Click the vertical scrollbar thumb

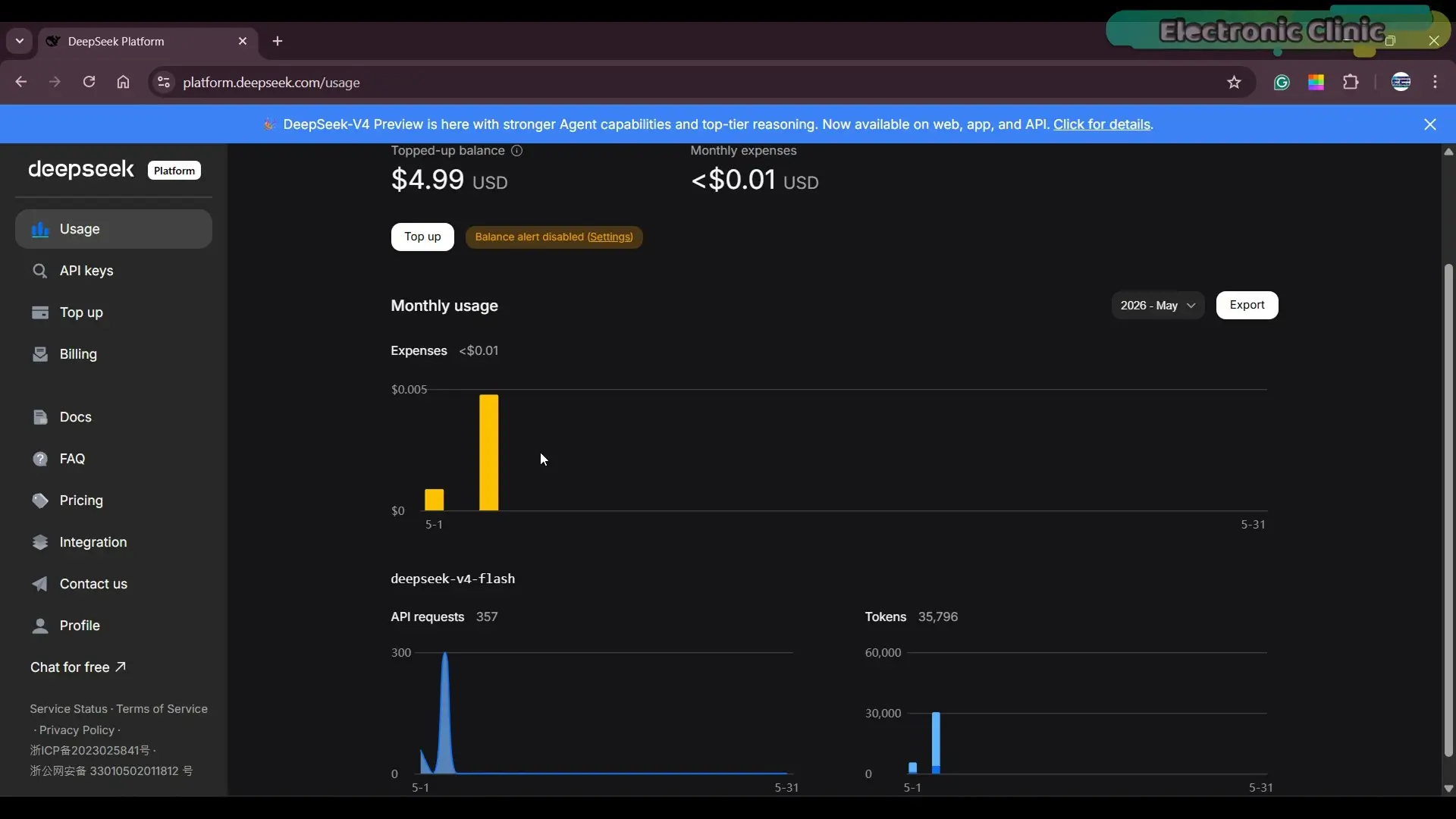coord(1448,510)
